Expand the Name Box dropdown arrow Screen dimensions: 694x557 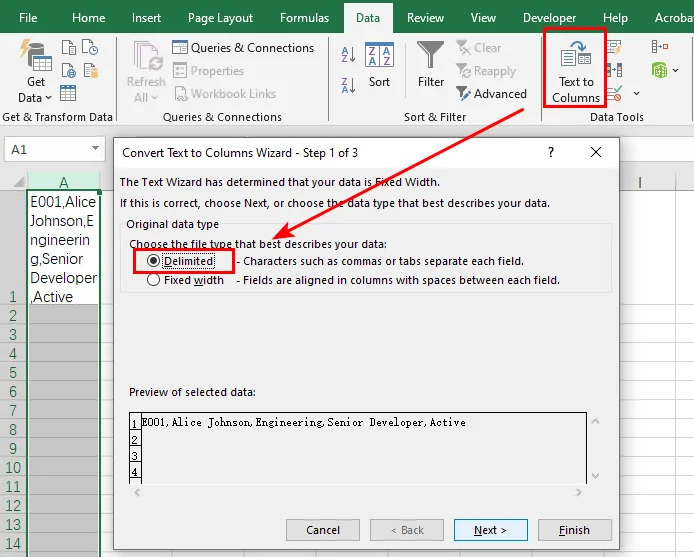[x=95, y=149]
